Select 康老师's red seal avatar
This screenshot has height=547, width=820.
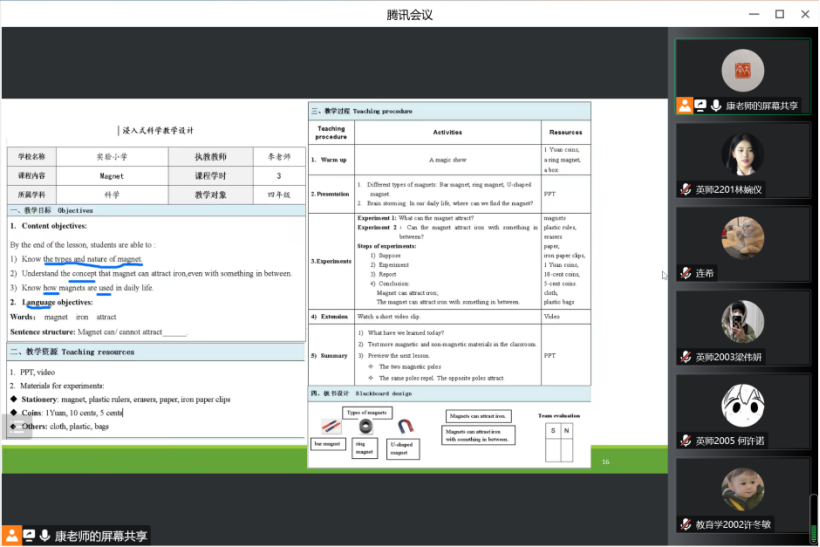pos(742,69)
